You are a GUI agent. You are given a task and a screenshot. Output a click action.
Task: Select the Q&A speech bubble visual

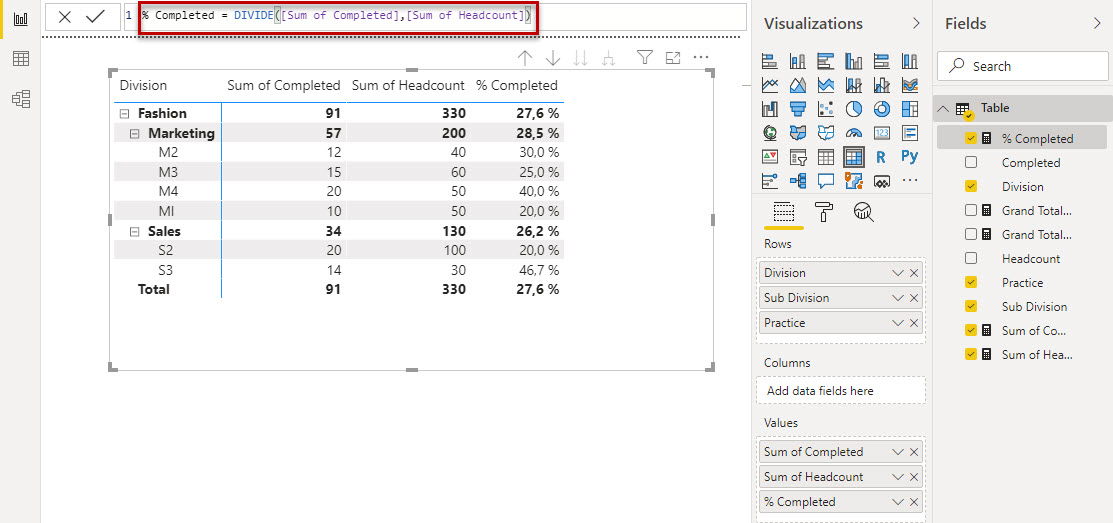coord(826,180)
